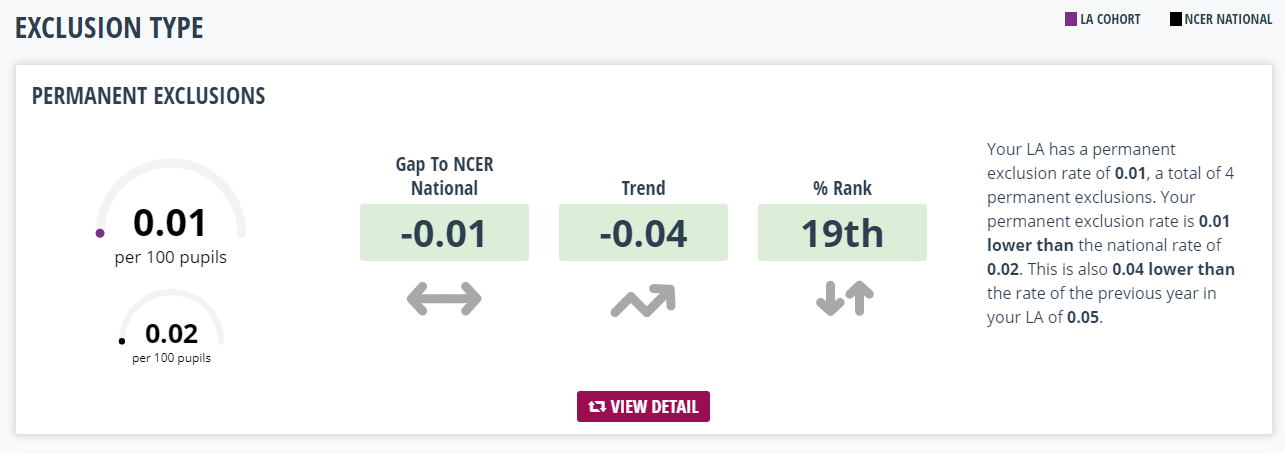This screenshot has height=453, width=1285.
Task: Click the Exclusion Type section heading
Action: click(109, 27)
